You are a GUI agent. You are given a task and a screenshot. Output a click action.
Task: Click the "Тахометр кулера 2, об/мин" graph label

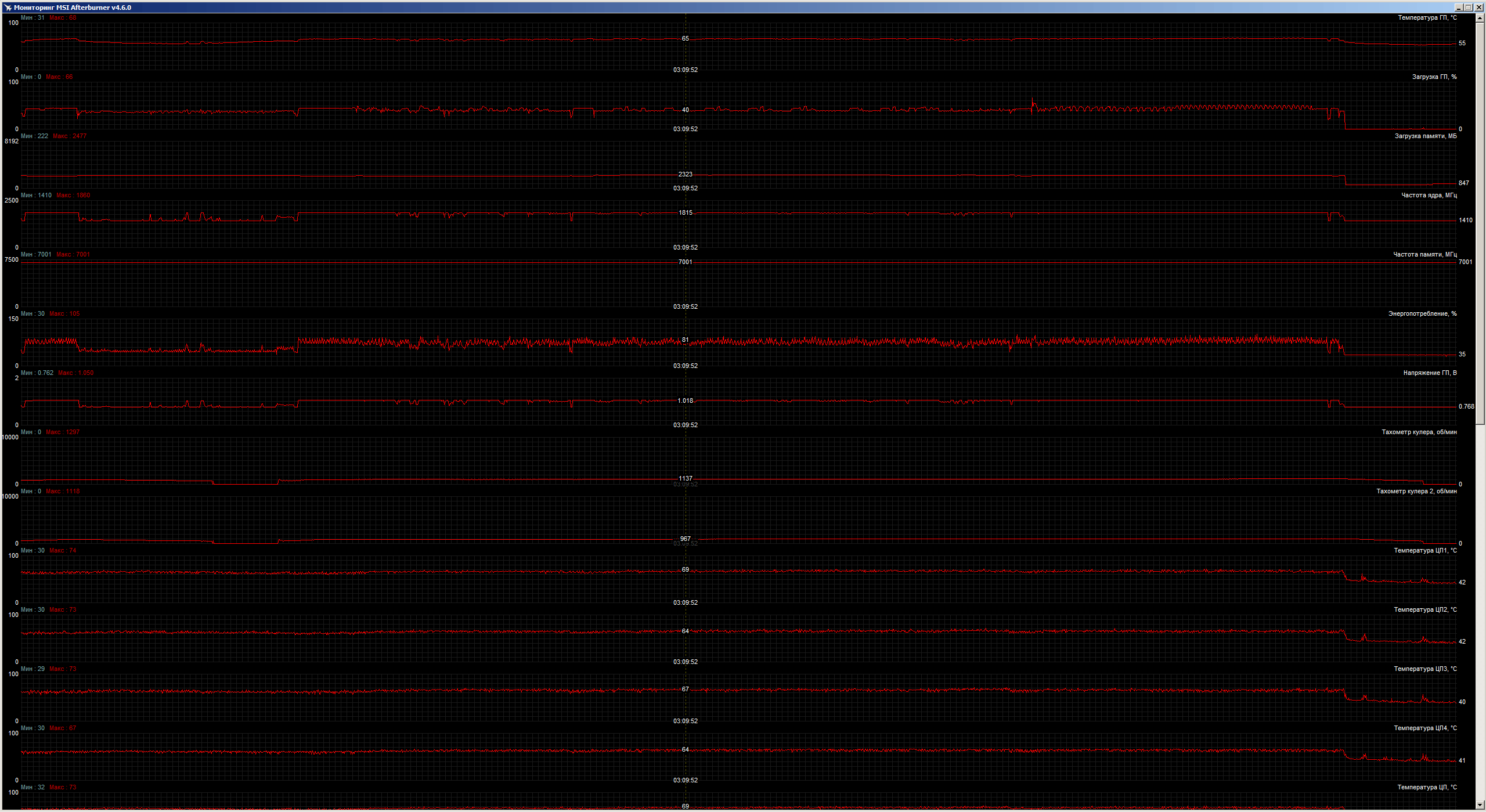click(1416, 492)
